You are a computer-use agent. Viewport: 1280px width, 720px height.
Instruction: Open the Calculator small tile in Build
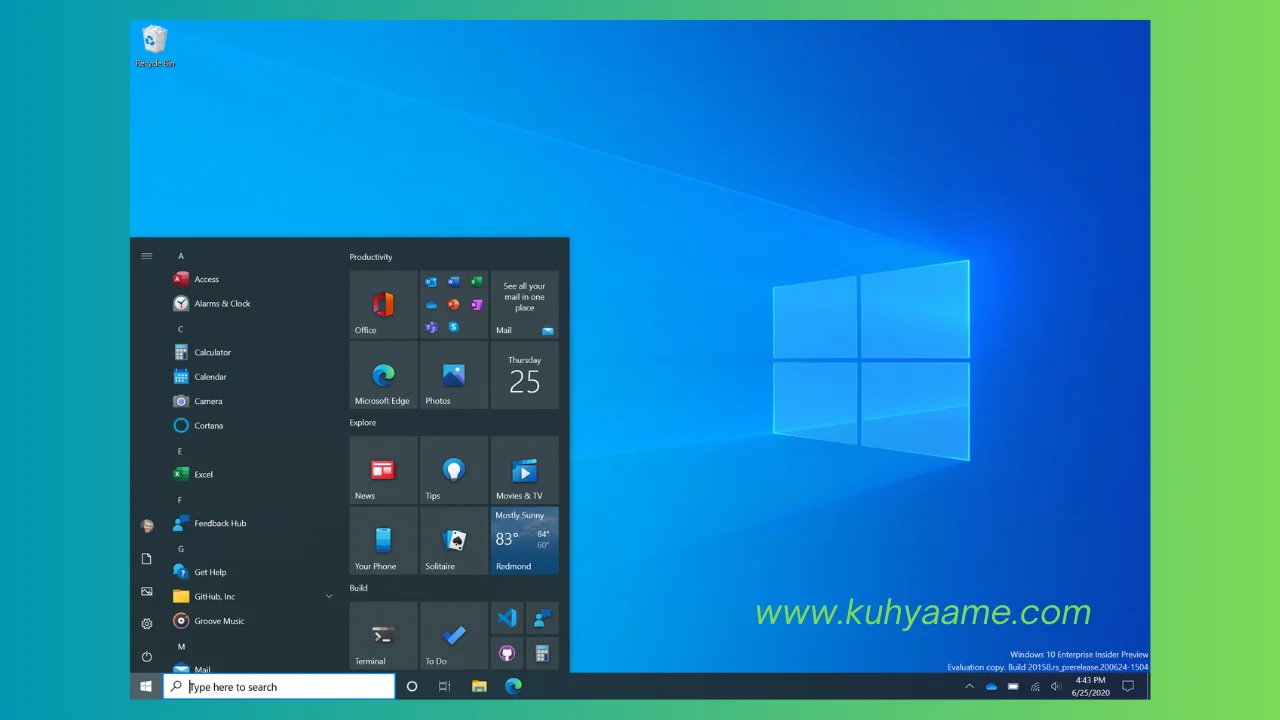coord(542,653)
